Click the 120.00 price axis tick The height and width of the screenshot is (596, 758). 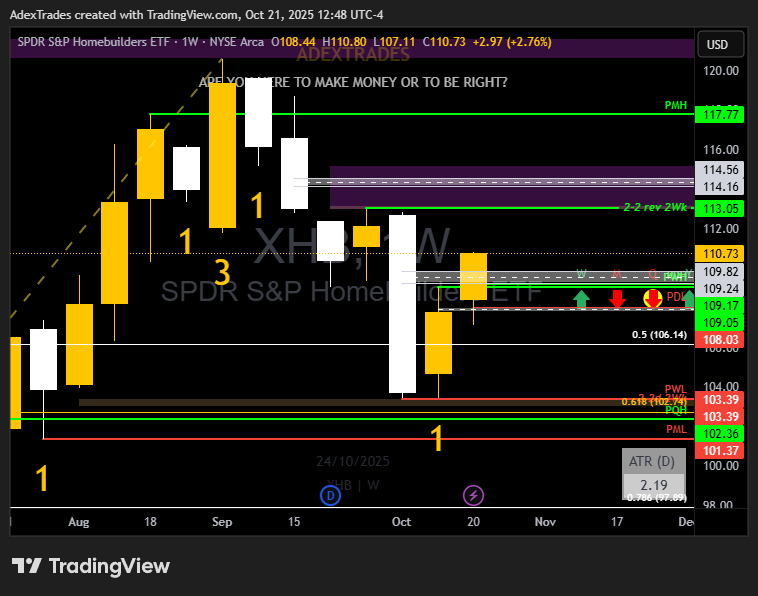coord(721,71)
